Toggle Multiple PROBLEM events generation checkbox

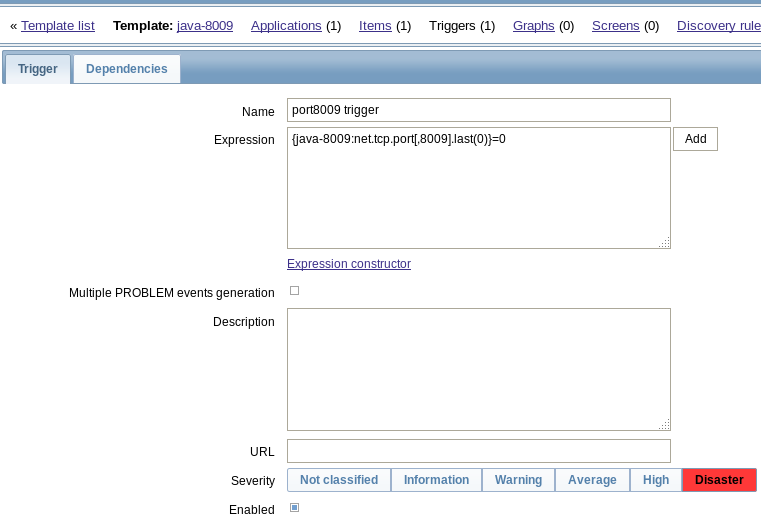[295, 291]
